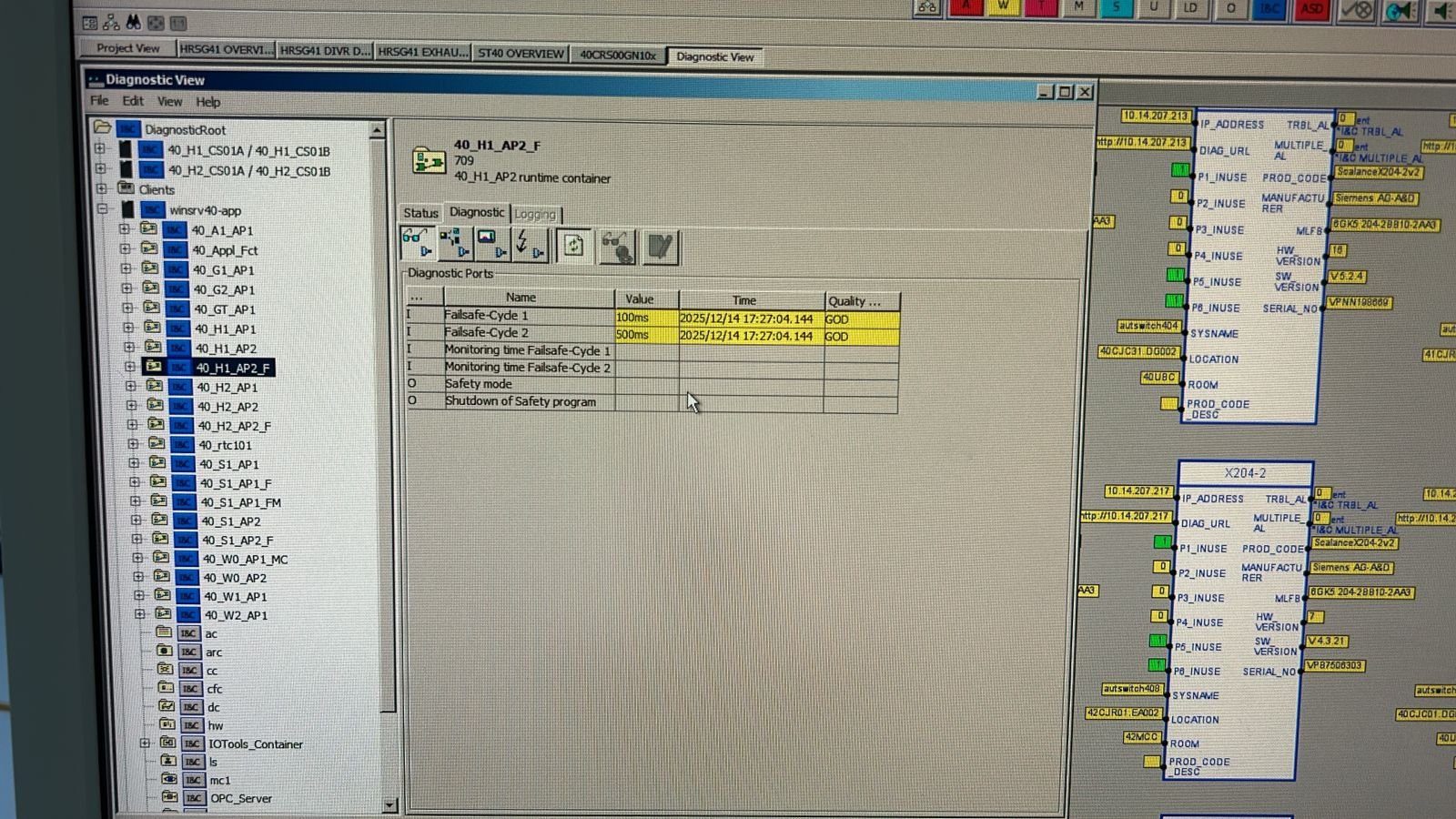Image resolution: width=1456 pixels, height=819 pixels.
Task: Click the U indicator button in top bar
Action: click(1154, 7)
